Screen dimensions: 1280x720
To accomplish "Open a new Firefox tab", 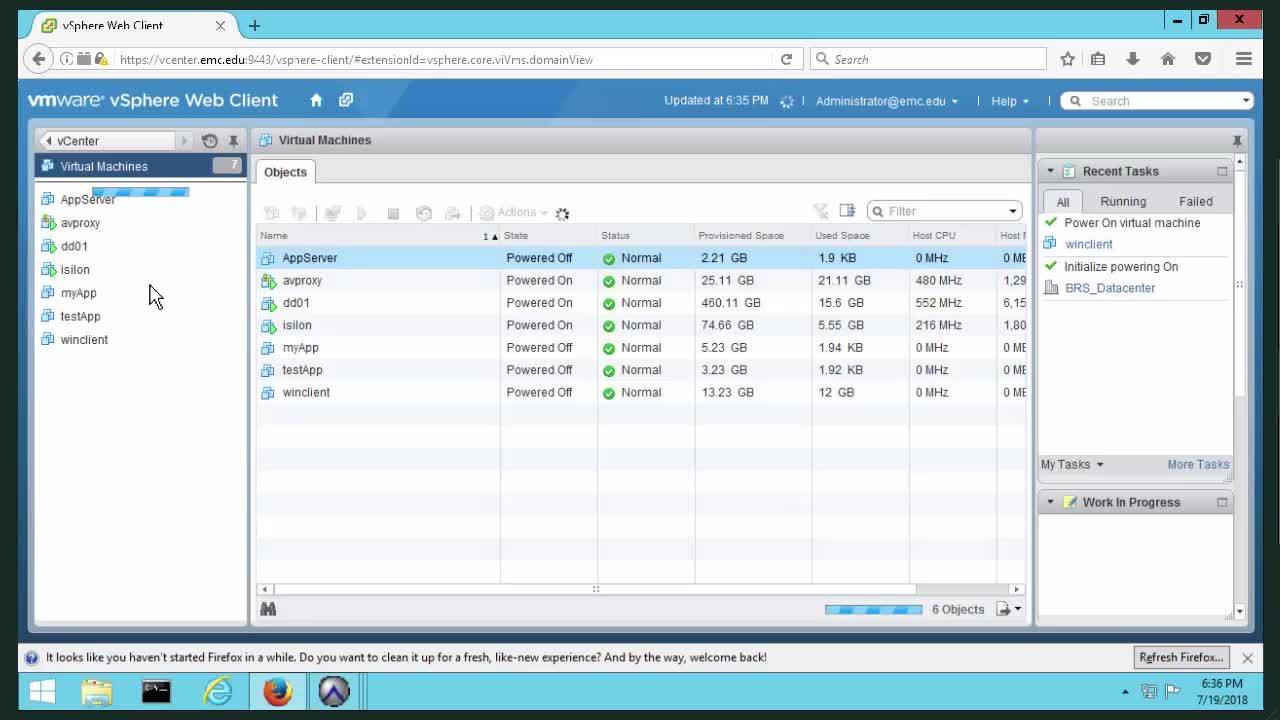I will pos(254,25).
